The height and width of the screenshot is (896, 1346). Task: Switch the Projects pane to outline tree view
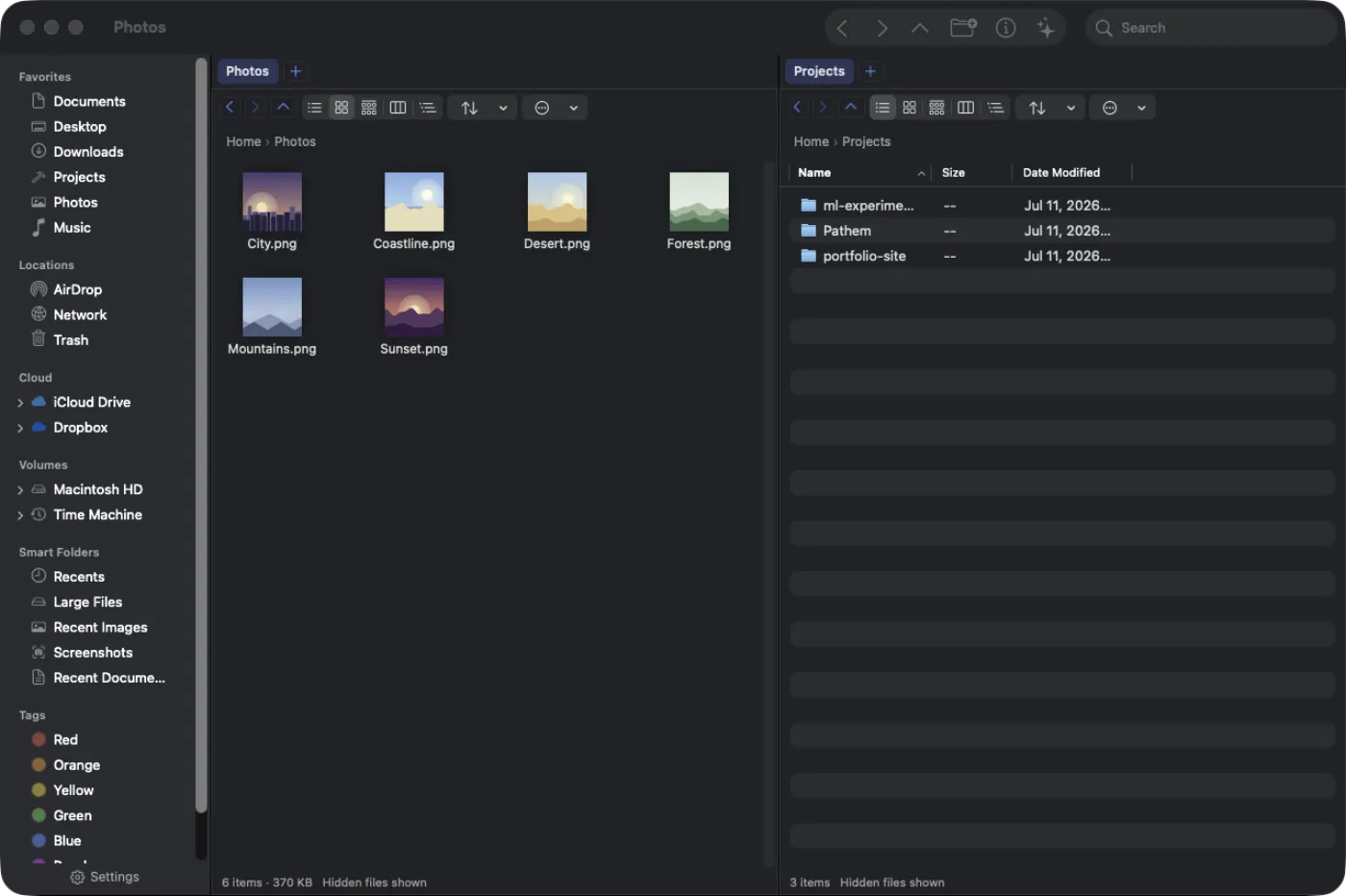(x=996, y=108)
